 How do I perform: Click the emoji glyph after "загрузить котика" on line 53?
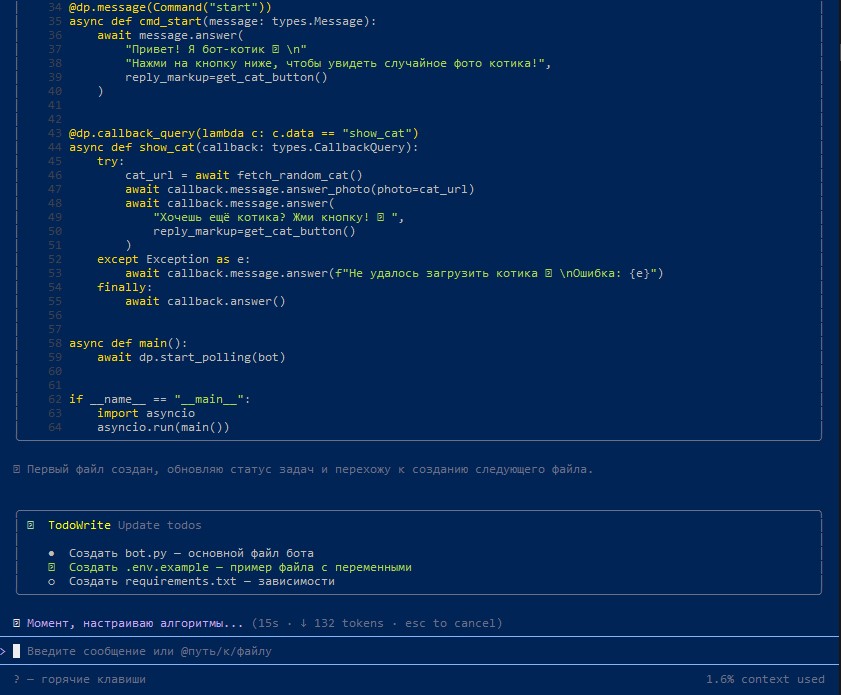549,273
